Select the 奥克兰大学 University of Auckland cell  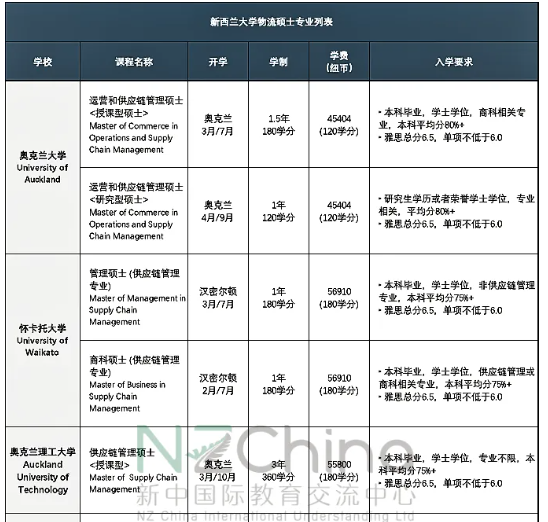tap(43, 167)
